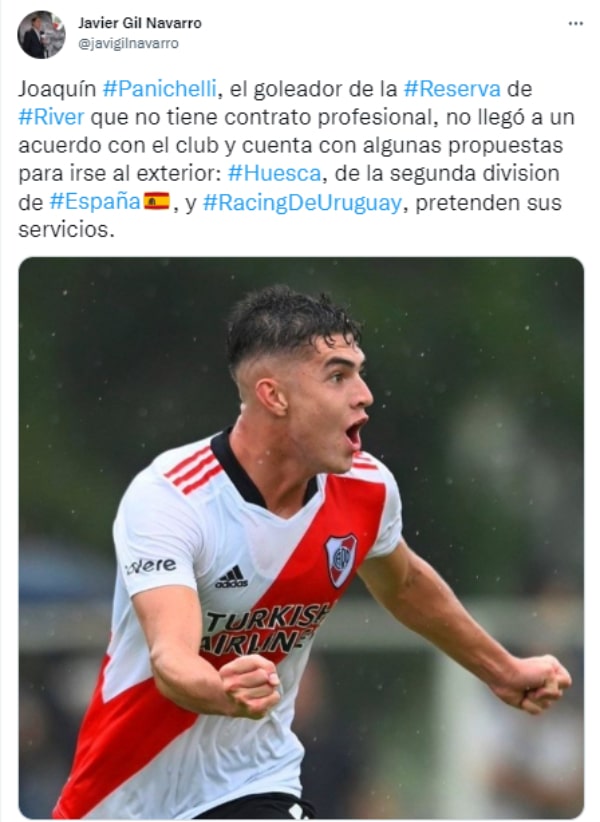The width and height of the screenshot is (600, 822).
Task: Open the tweet's three-dot more options menu
Action: [x=575, y=24]
